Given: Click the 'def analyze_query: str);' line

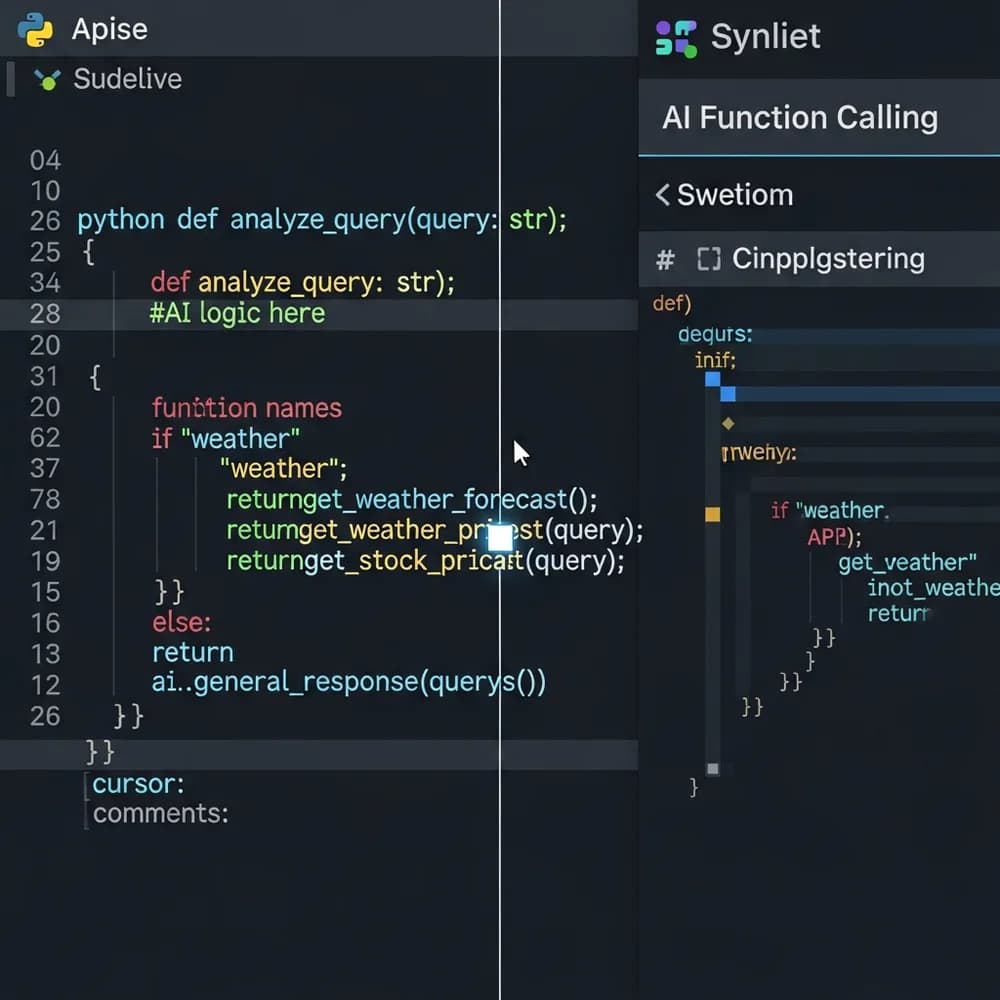Looking at the screenshot, I should [302, 282].
